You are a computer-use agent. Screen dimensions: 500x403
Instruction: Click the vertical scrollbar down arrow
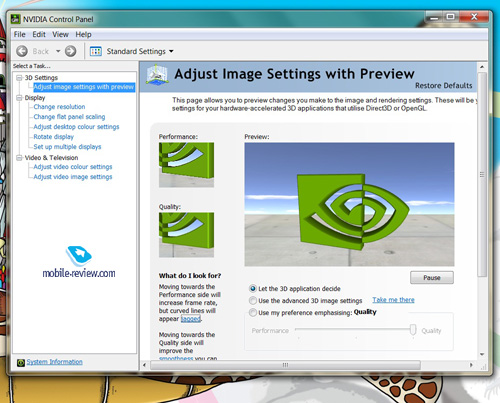[x=482, y=354]
